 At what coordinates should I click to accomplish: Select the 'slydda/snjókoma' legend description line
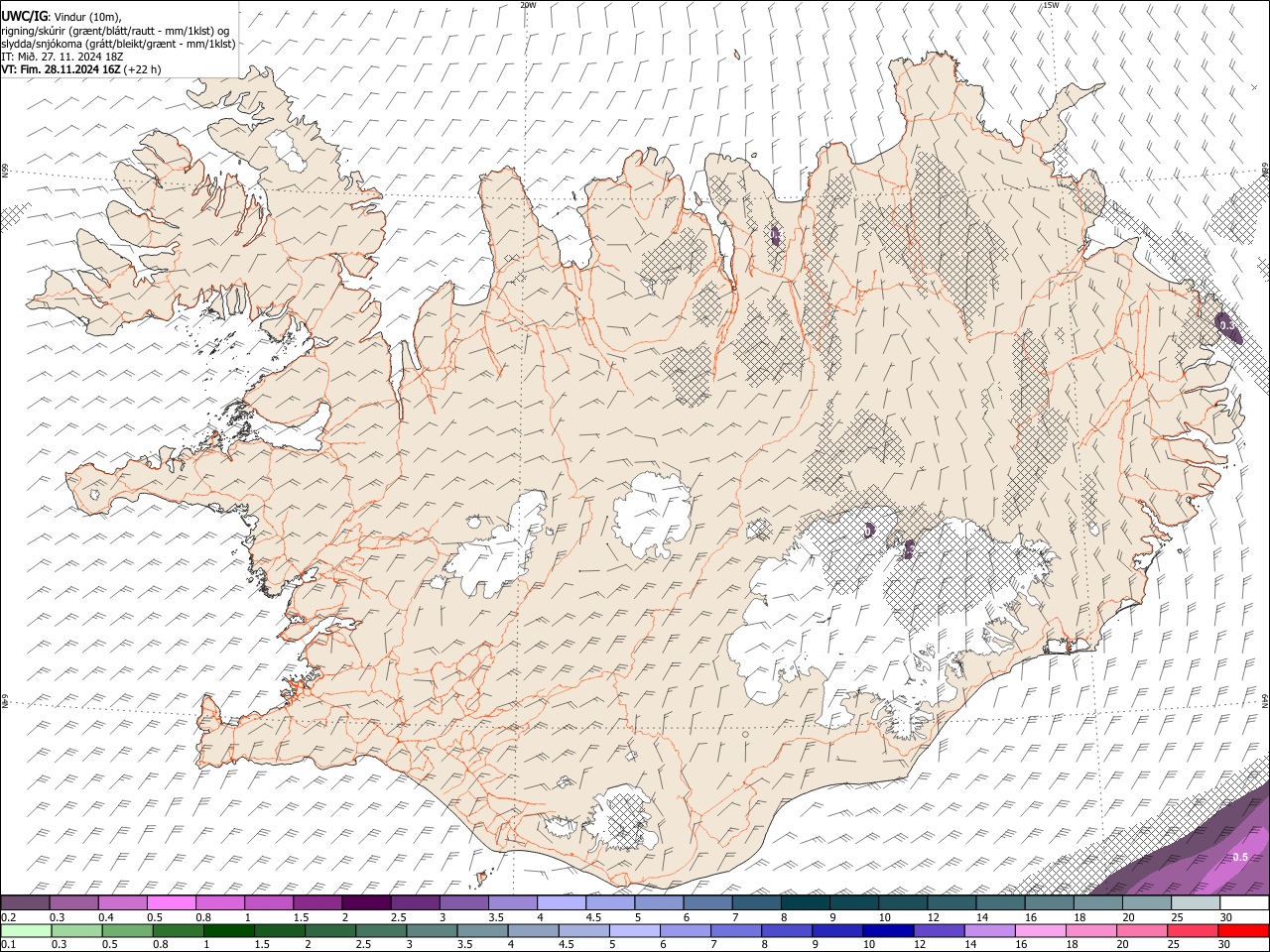tap(118, 44)
